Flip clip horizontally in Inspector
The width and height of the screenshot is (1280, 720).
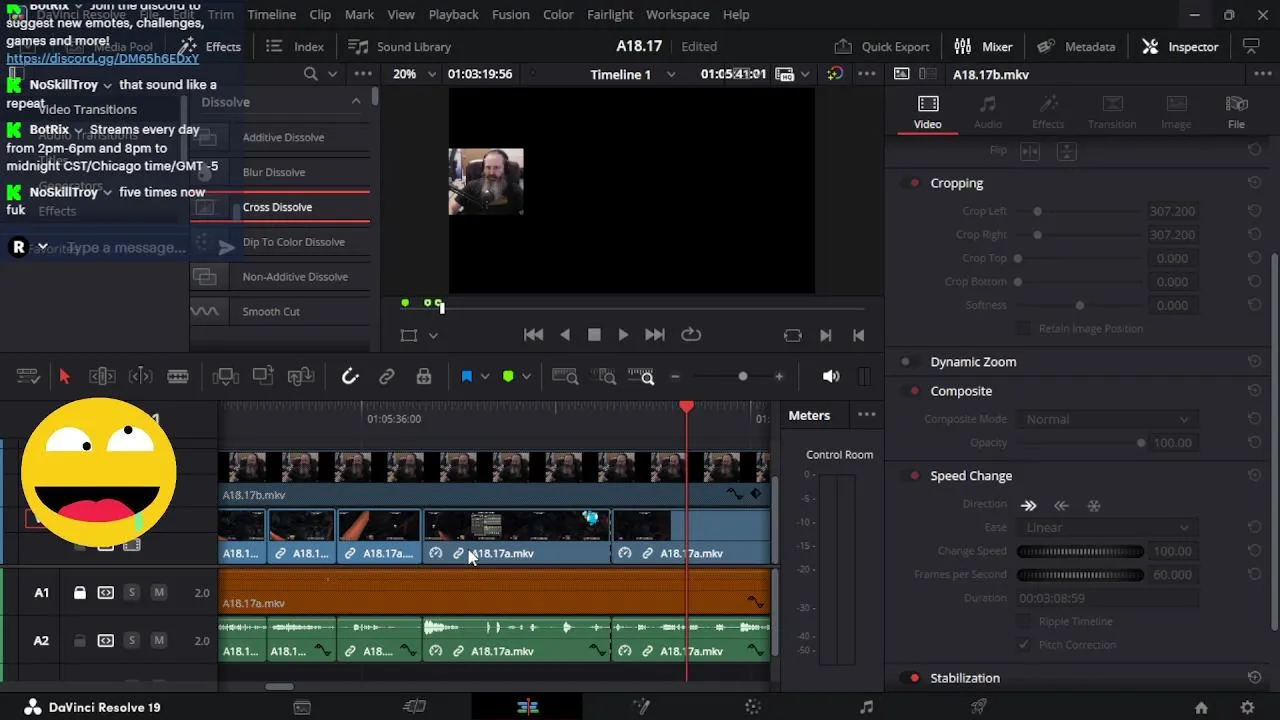click(1030, 151)
